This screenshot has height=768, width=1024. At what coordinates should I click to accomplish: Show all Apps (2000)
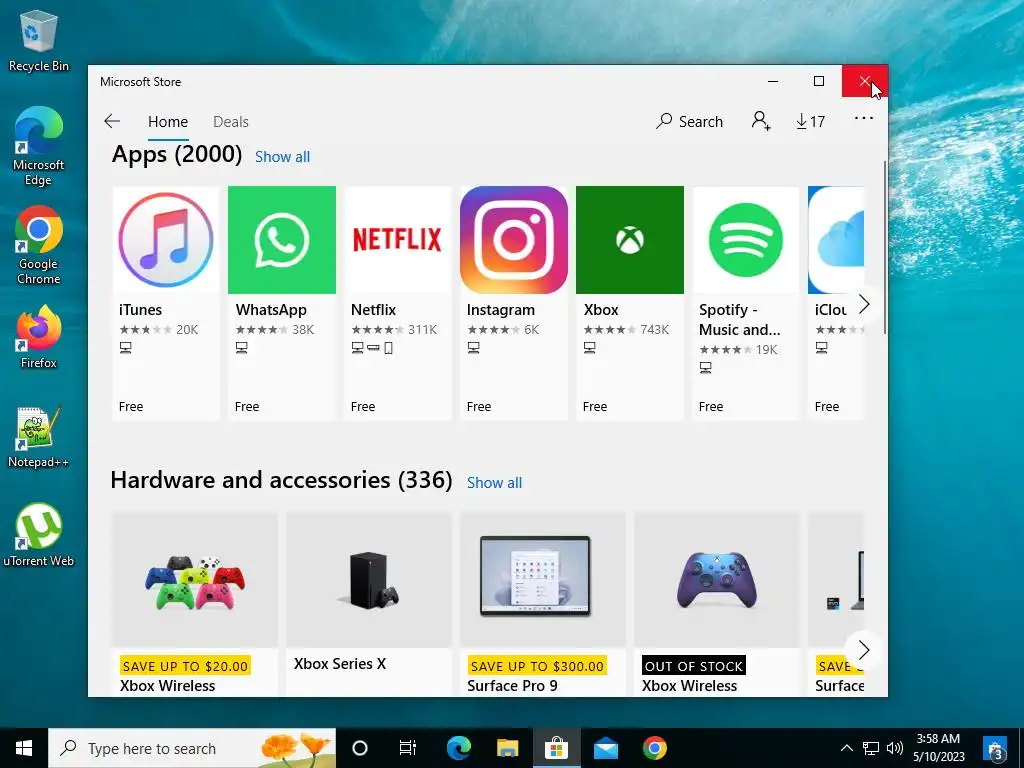point(282,157)
